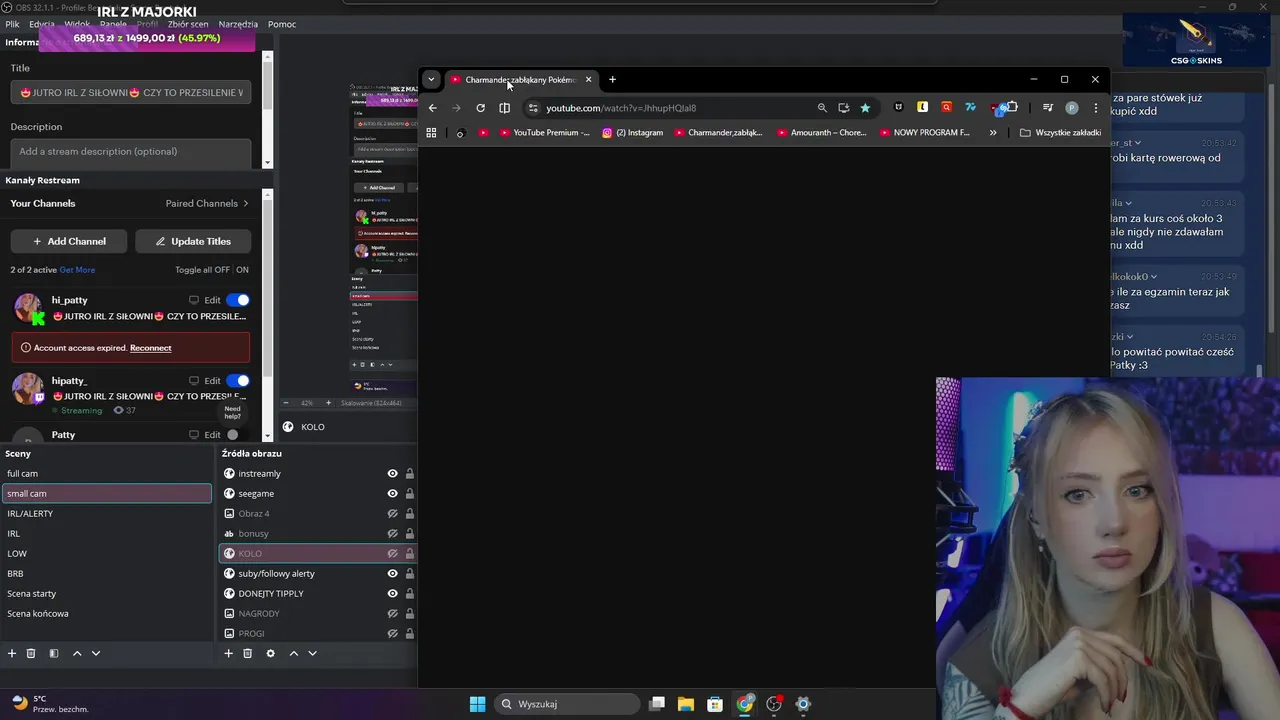Open the Widok menu in OBS
Image resolution: width=1280 pixels, height=720 pixels.
77,24
